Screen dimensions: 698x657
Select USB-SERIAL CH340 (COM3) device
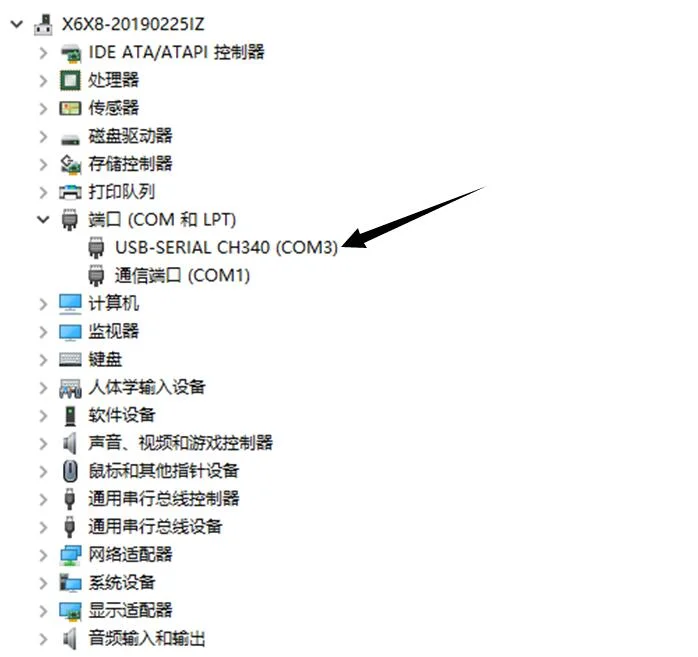[226, 247]
